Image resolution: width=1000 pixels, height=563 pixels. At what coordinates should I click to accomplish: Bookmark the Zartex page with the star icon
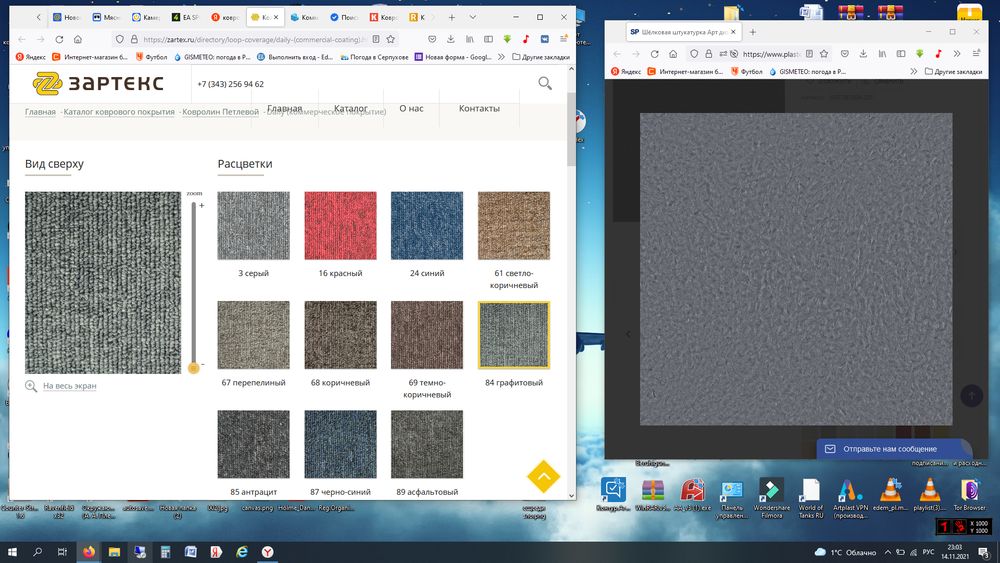(x=391, y=39)
